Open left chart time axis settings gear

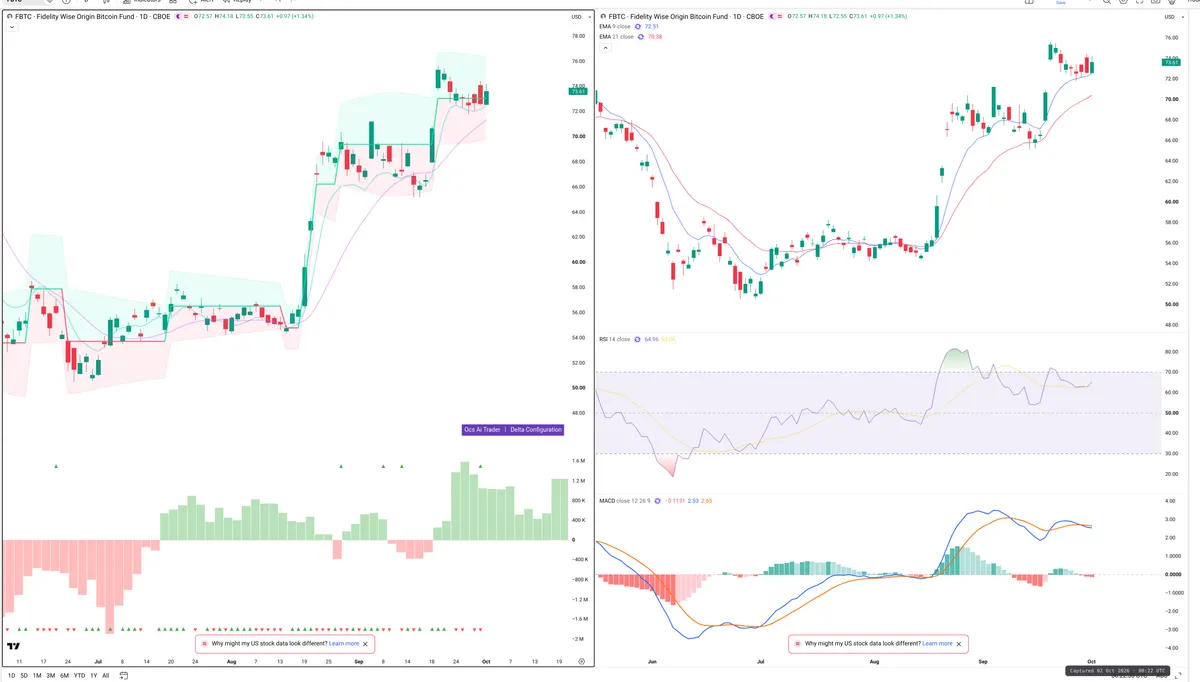pyautogui.click(x=581, y=662)
